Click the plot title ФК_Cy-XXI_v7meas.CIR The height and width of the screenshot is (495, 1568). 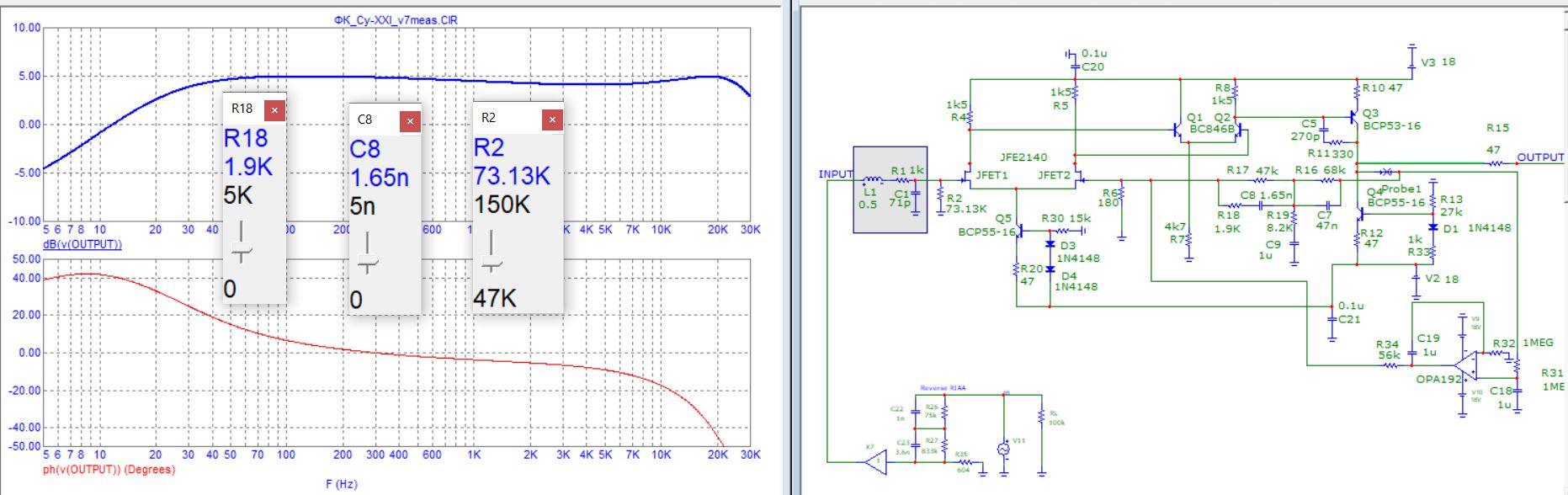tap(396, 20)
